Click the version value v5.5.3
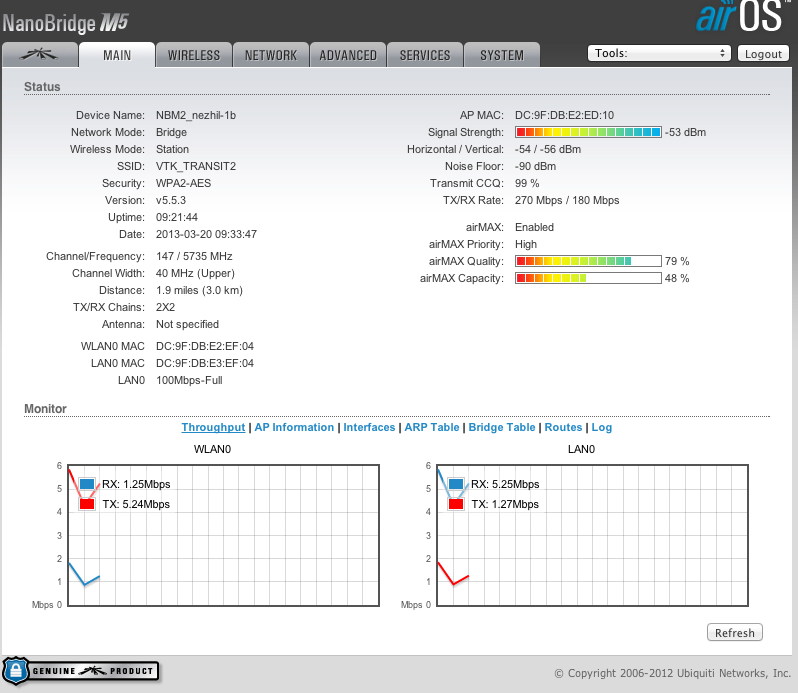The image size is (798, 693). coord(171,200)
